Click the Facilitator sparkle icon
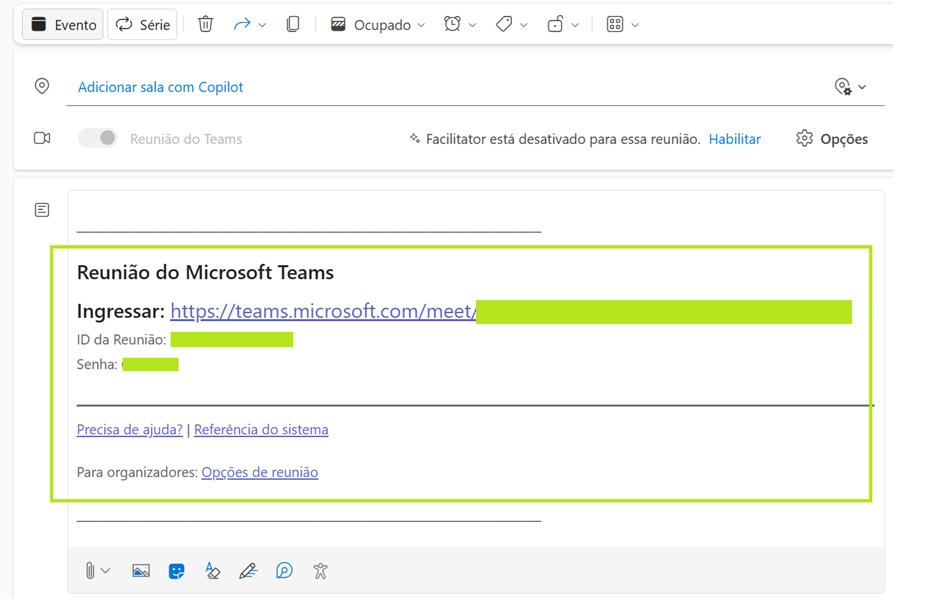Image resolution: width=935 pixels, height=599 pixels. click(415, 139)
